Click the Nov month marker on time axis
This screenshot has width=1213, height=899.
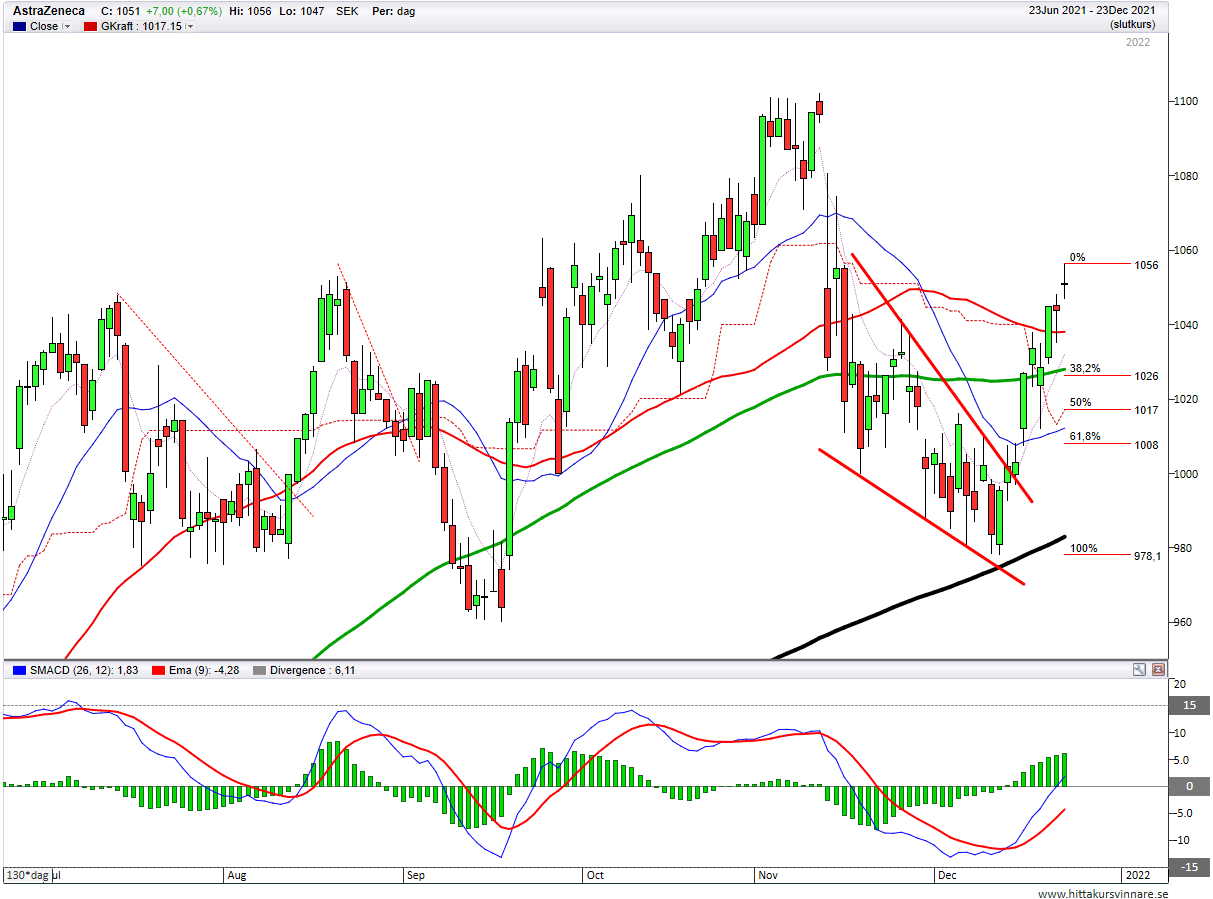point(768,874)
